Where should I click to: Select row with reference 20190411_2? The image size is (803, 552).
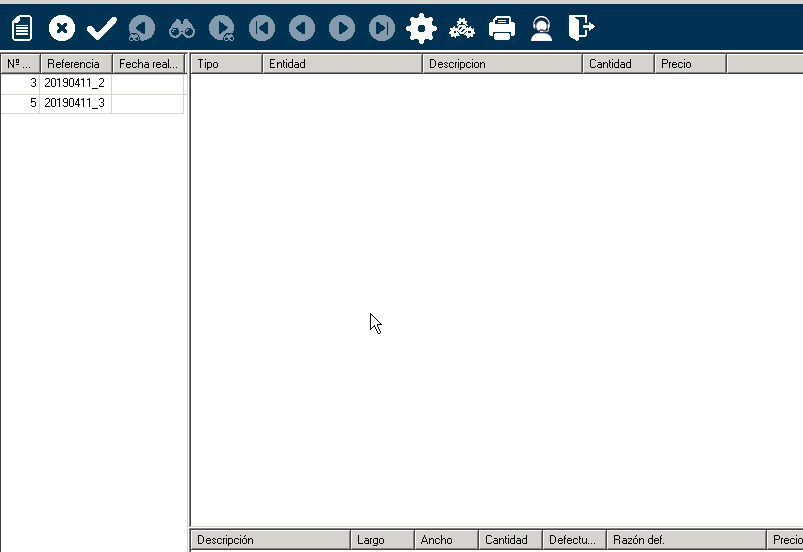74,83
